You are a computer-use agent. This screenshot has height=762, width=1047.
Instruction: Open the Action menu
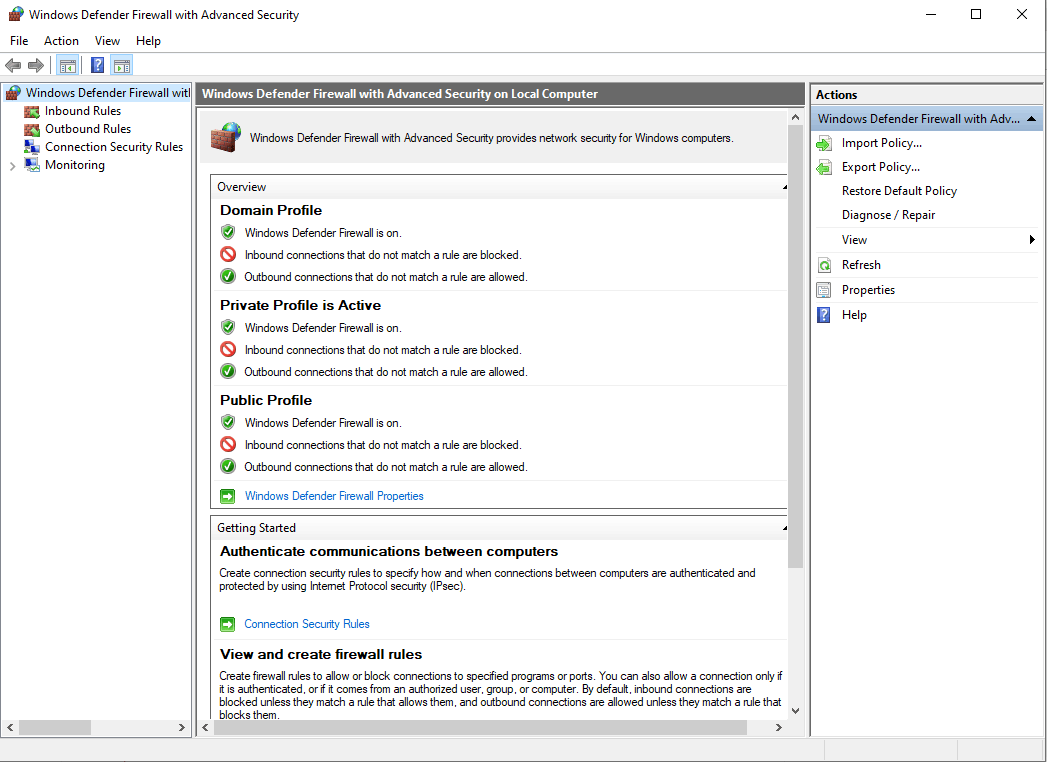pyautogui.click(x=61, y=41)
